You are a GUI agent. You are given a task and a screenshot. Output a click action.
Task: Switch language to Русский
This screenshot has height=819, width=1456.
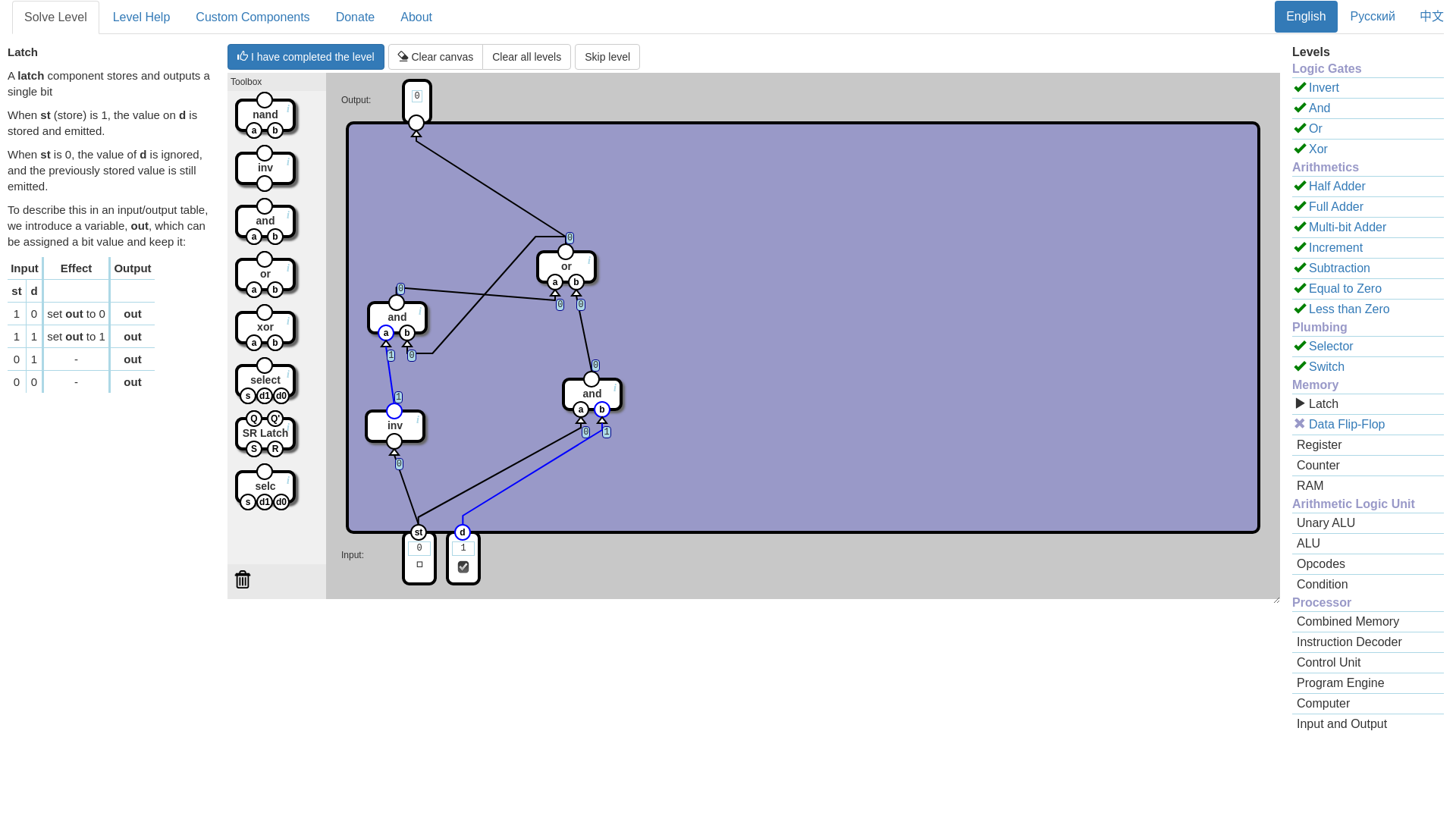(1372, 17)
